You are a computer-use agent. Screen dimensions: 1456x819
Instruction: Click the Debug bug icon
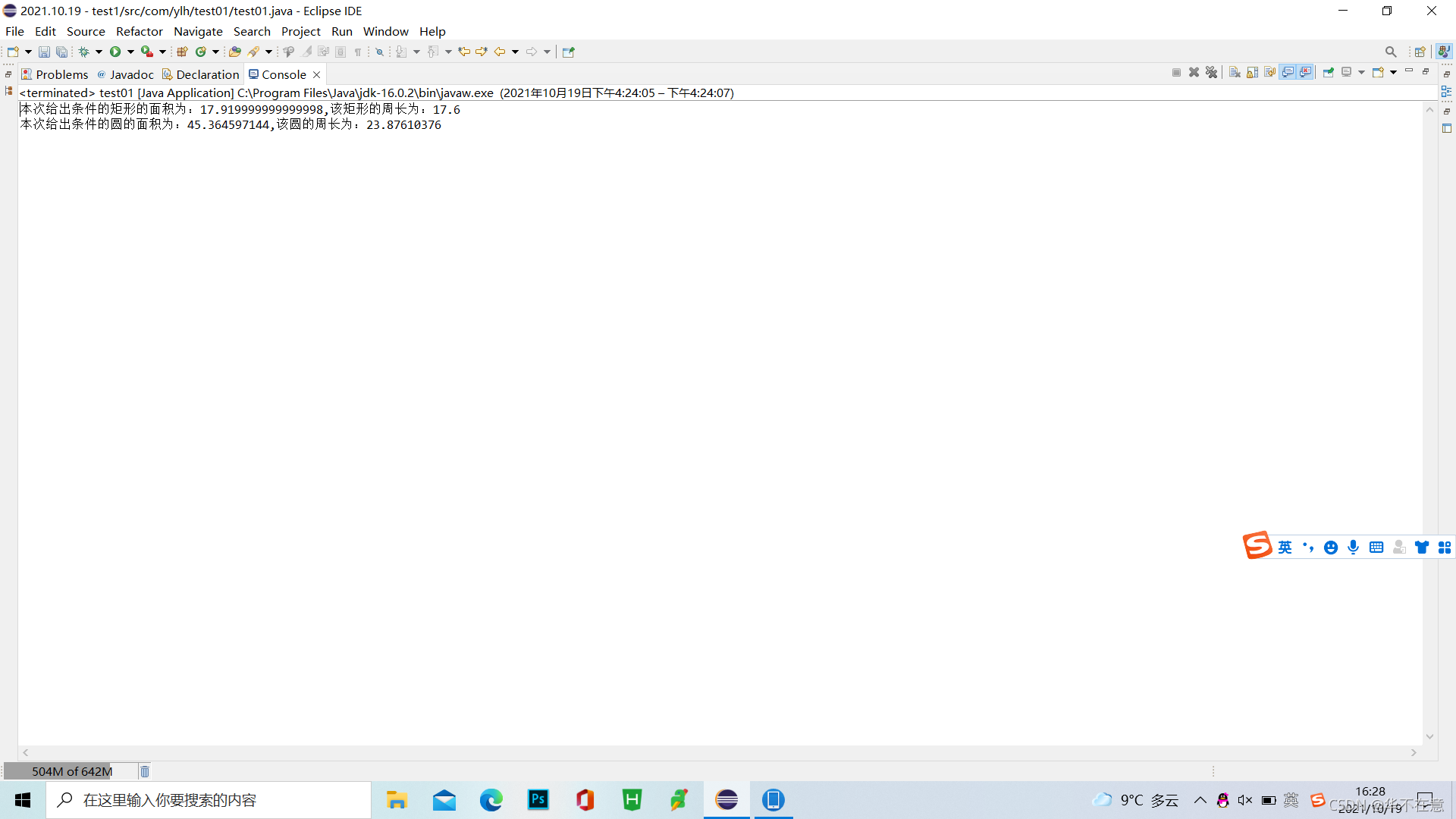pyautogui.click(x=83, y=52)
